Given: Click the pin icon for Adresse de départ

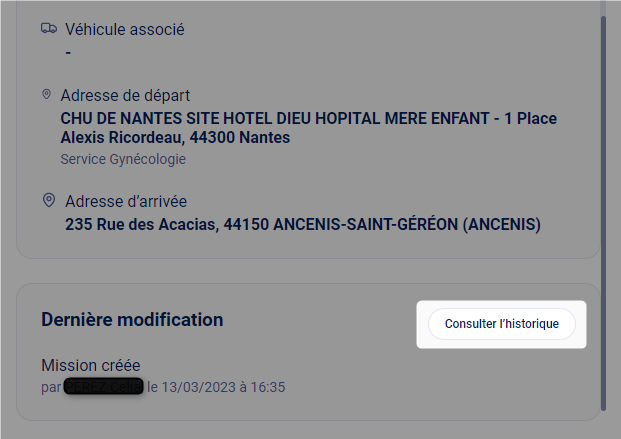Looking at the screenshot, I should coord(46,94).
